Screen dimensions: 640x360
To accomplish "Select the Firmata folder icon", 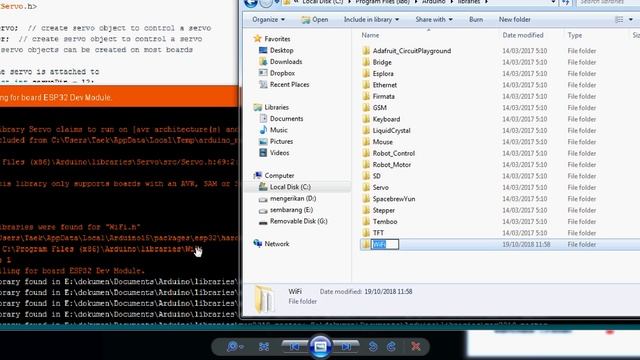I will [x=366, y=97].
